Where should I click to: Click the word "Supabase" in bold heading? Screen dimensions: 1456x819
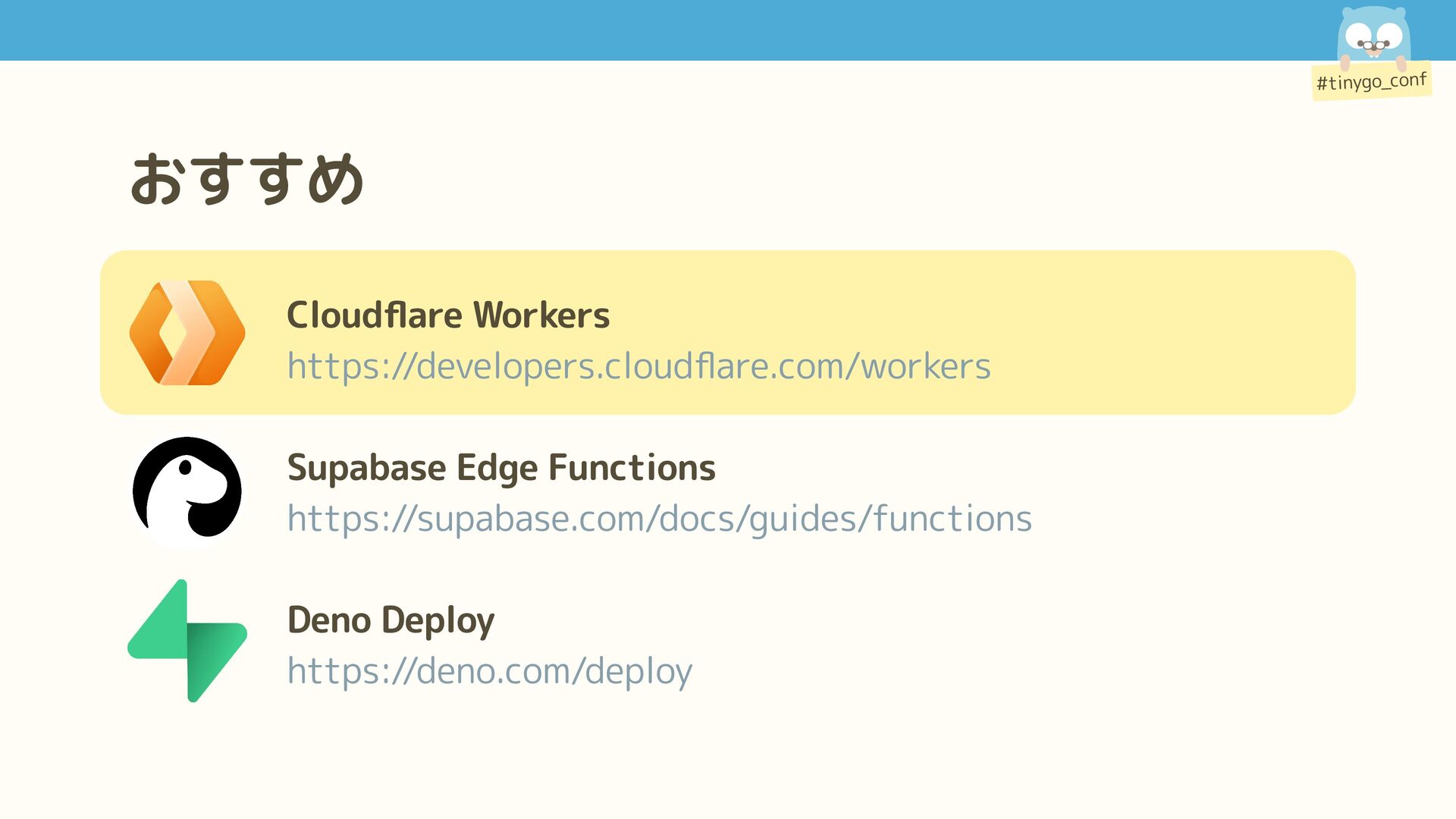366,467
